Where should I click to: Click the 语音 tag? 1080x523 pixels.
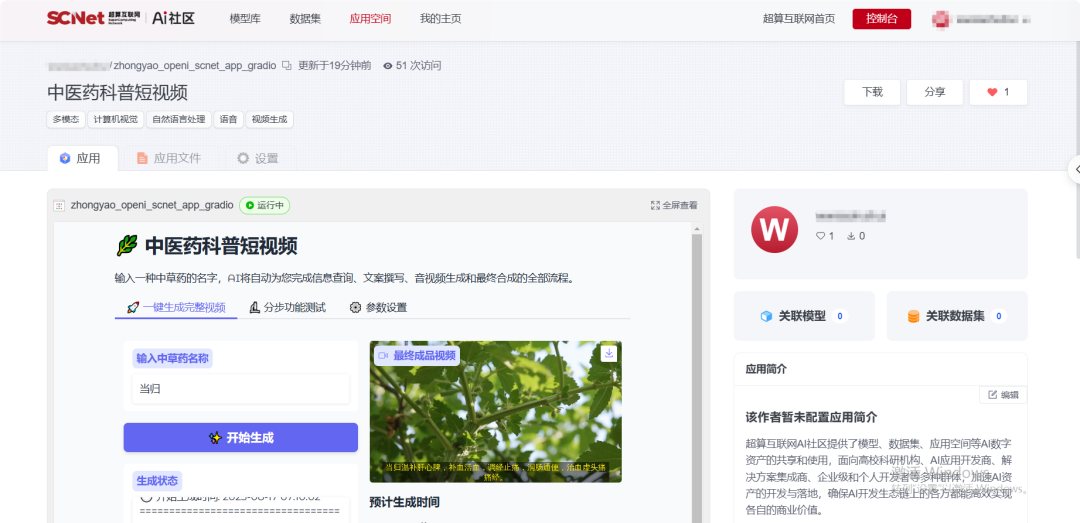[228, 119]
